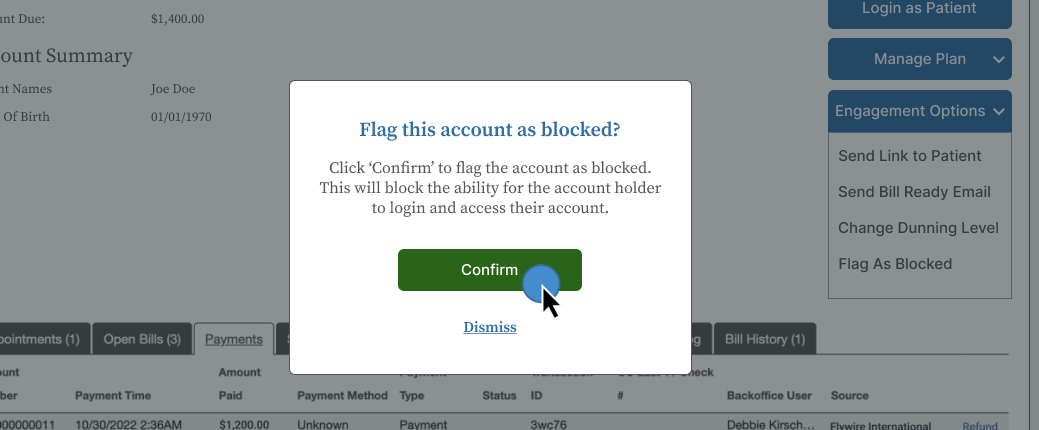Click the Engagement Options header label
Image resolution: width=1039 pixels, height=430 pixels.
909,112
